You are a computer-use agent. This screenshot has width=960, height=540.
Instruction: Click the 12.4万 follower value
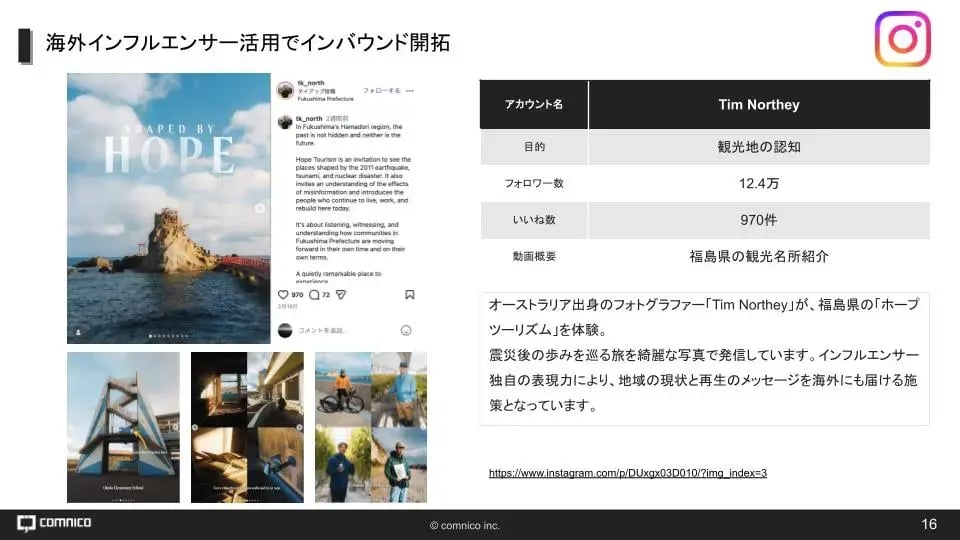pos(759,183)
